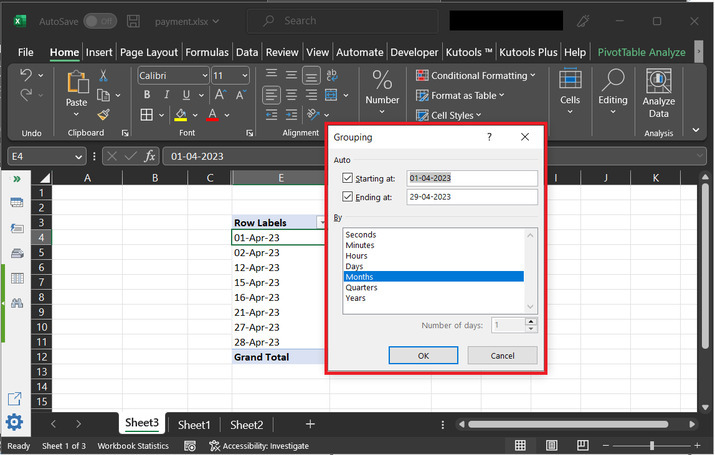Image resolution: width=715 pixels, height=455 pixels.
Task: Click the Search box in title bar
Action: tap(342, 21)
